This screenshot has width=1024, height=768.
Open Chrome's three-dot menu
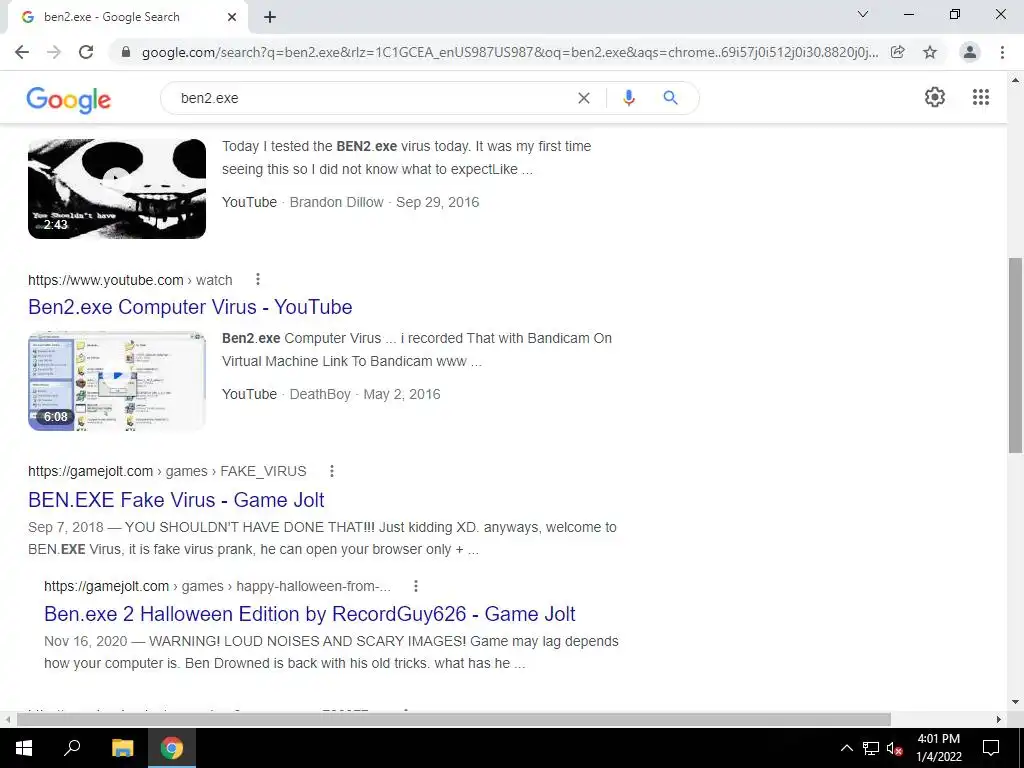coord(1002,52)
